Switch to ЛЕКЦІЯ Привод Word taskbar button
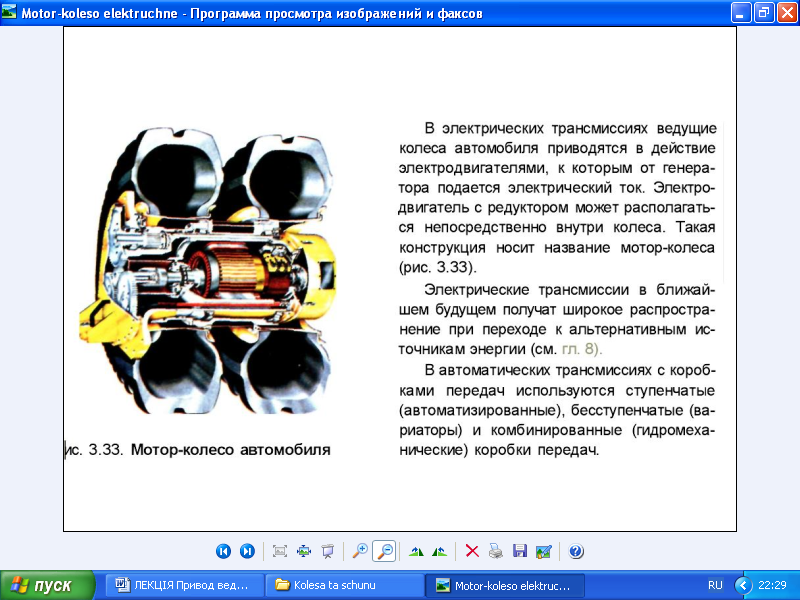The image size is (800, 600). click(x=185, y=585)
